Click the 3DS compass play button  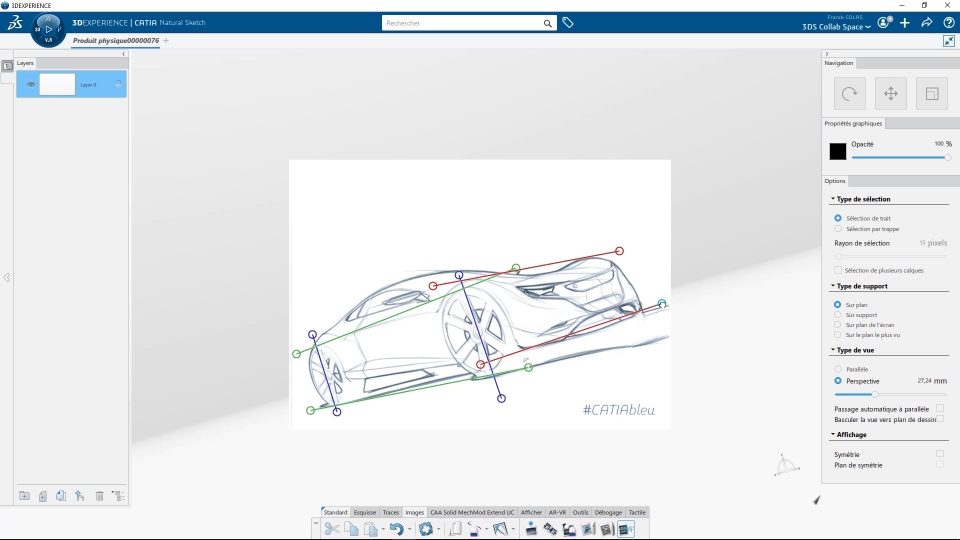point(49,29)
